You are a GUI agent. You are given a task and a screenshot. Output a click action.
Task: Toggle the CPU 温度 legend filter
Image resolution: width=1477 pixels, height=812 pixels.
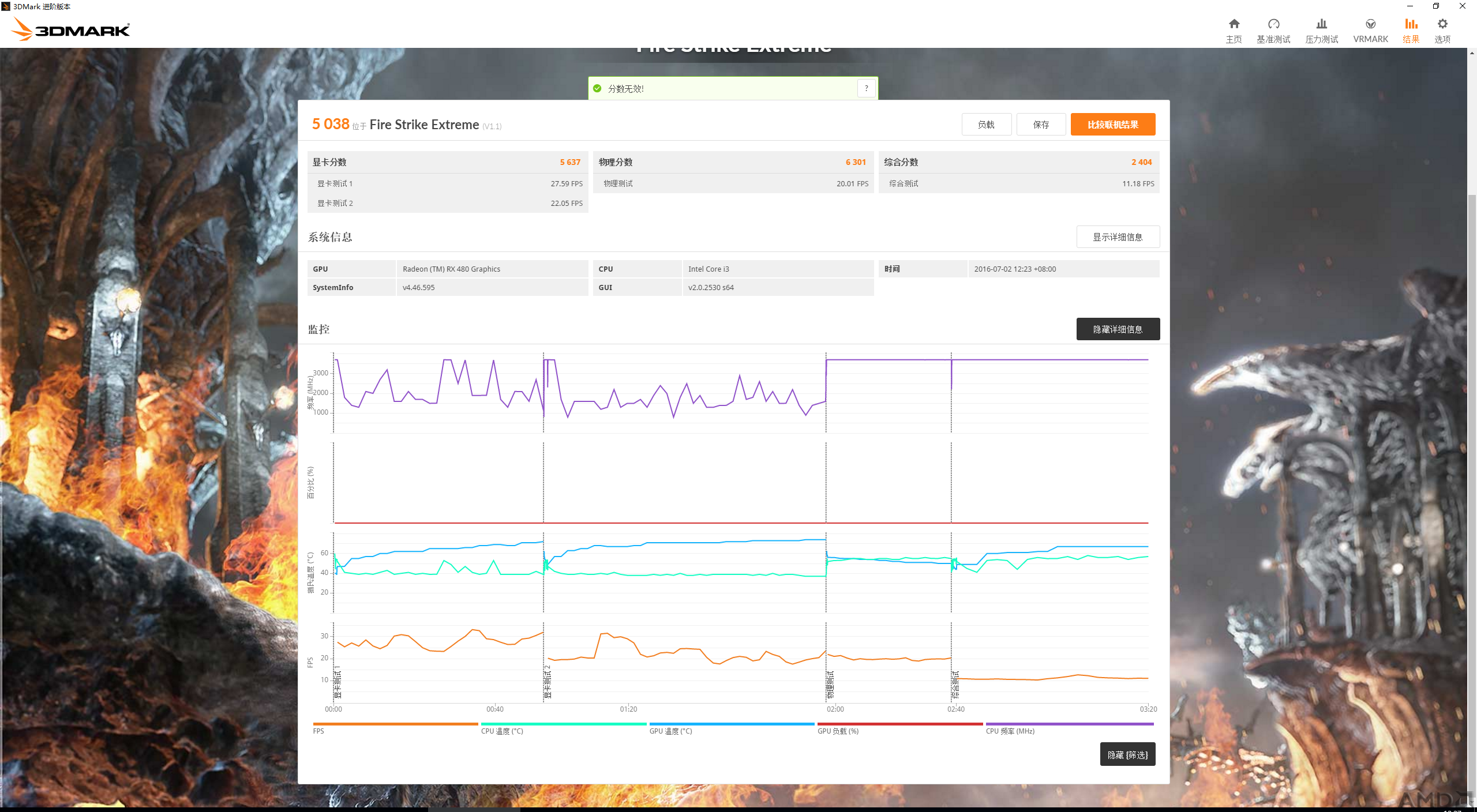pos(502,731)
